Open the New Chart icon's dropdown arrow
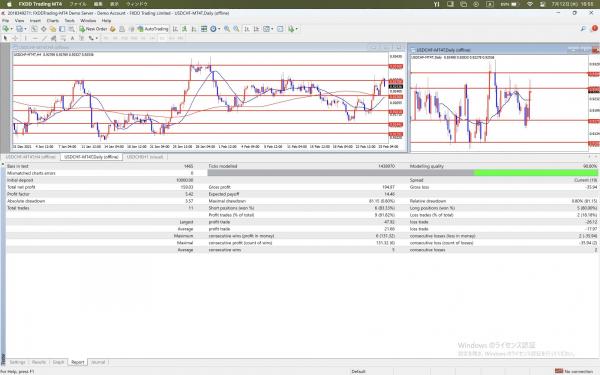600x375 pixels. click(11, 29)
